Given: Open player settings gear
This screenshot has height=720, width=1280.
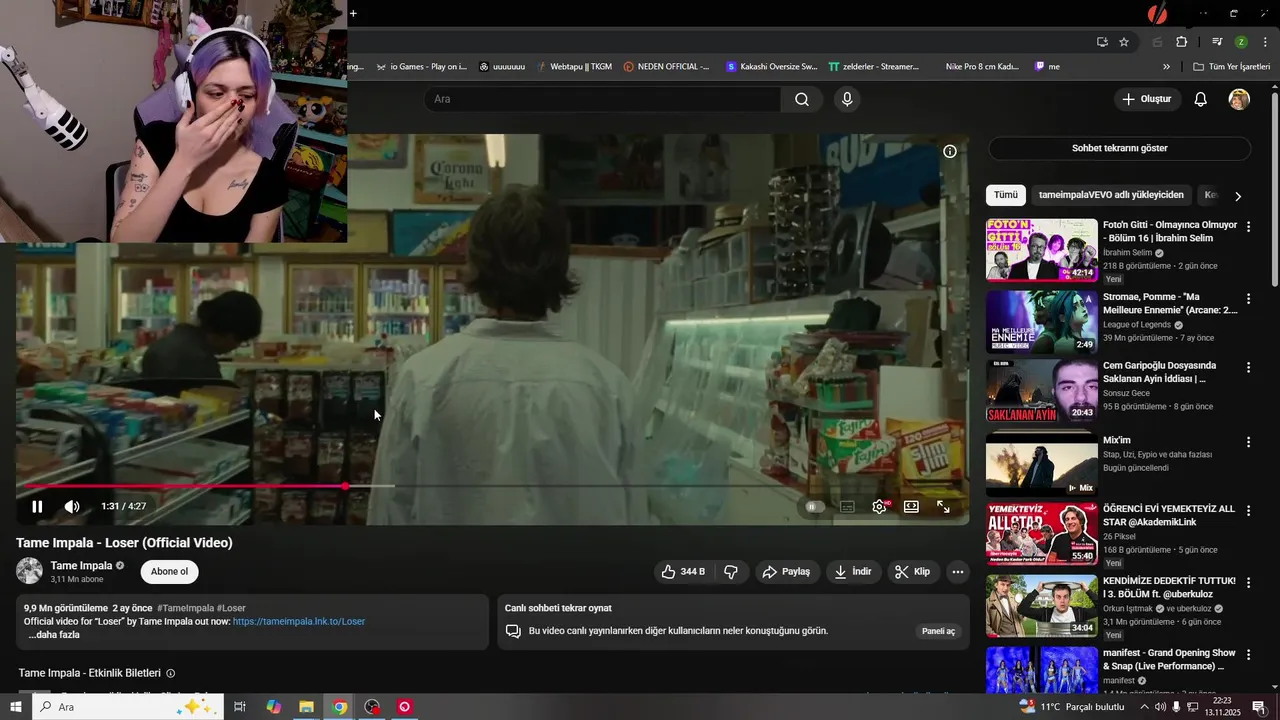Looking at the screenshot, I should pyautogui.click(x=879, y=507).
